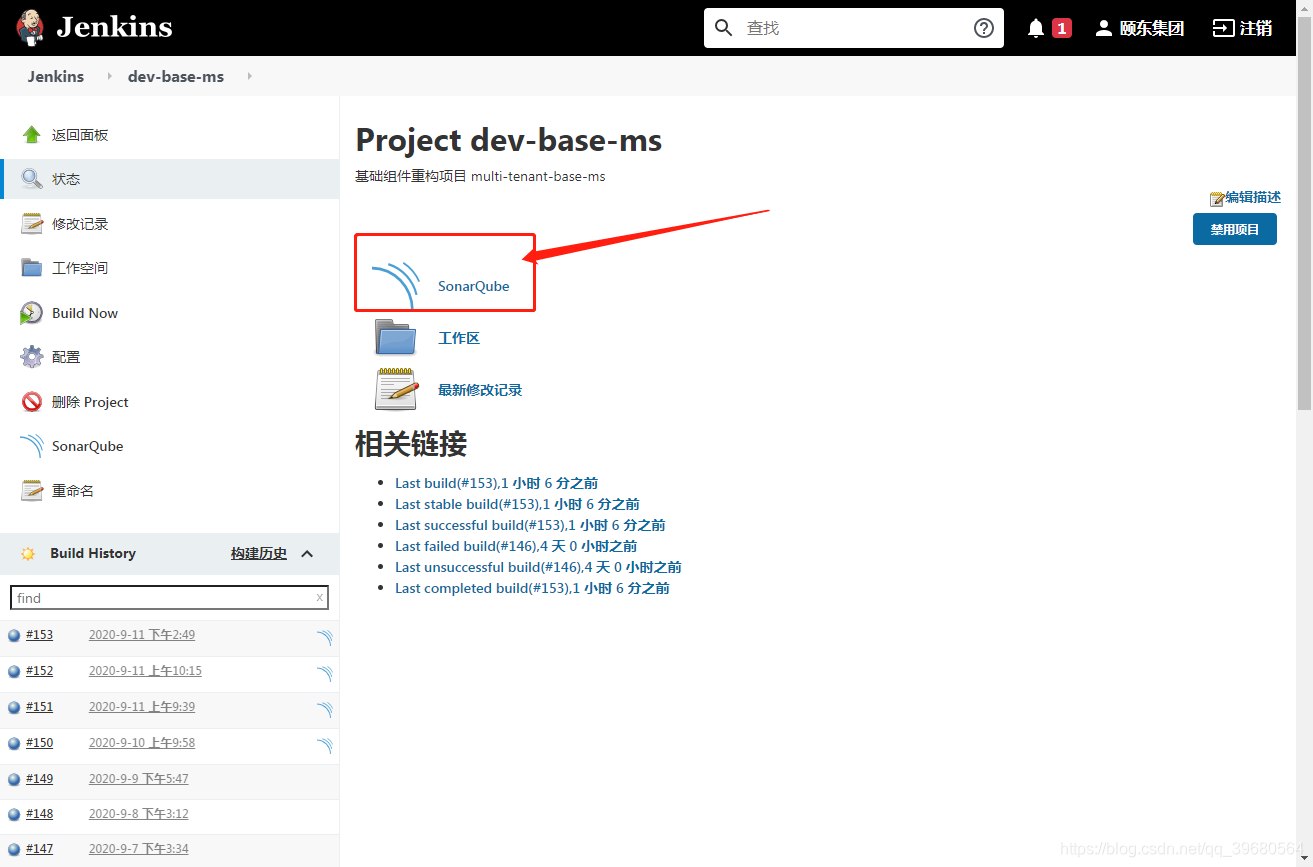This screenshot has width=1313, height=867.
Task: Open the Last stable build(#153) link
Action: click(517, 504)
